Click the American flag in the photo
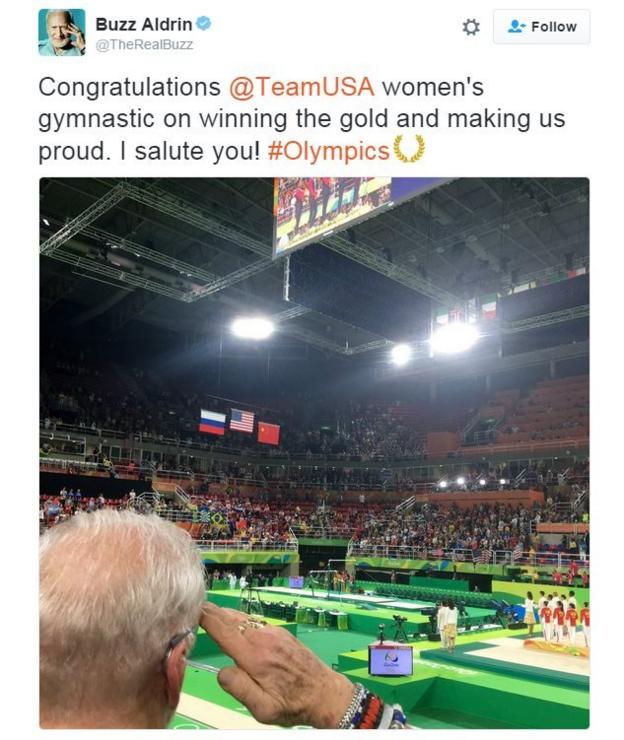 click(241, 421)
